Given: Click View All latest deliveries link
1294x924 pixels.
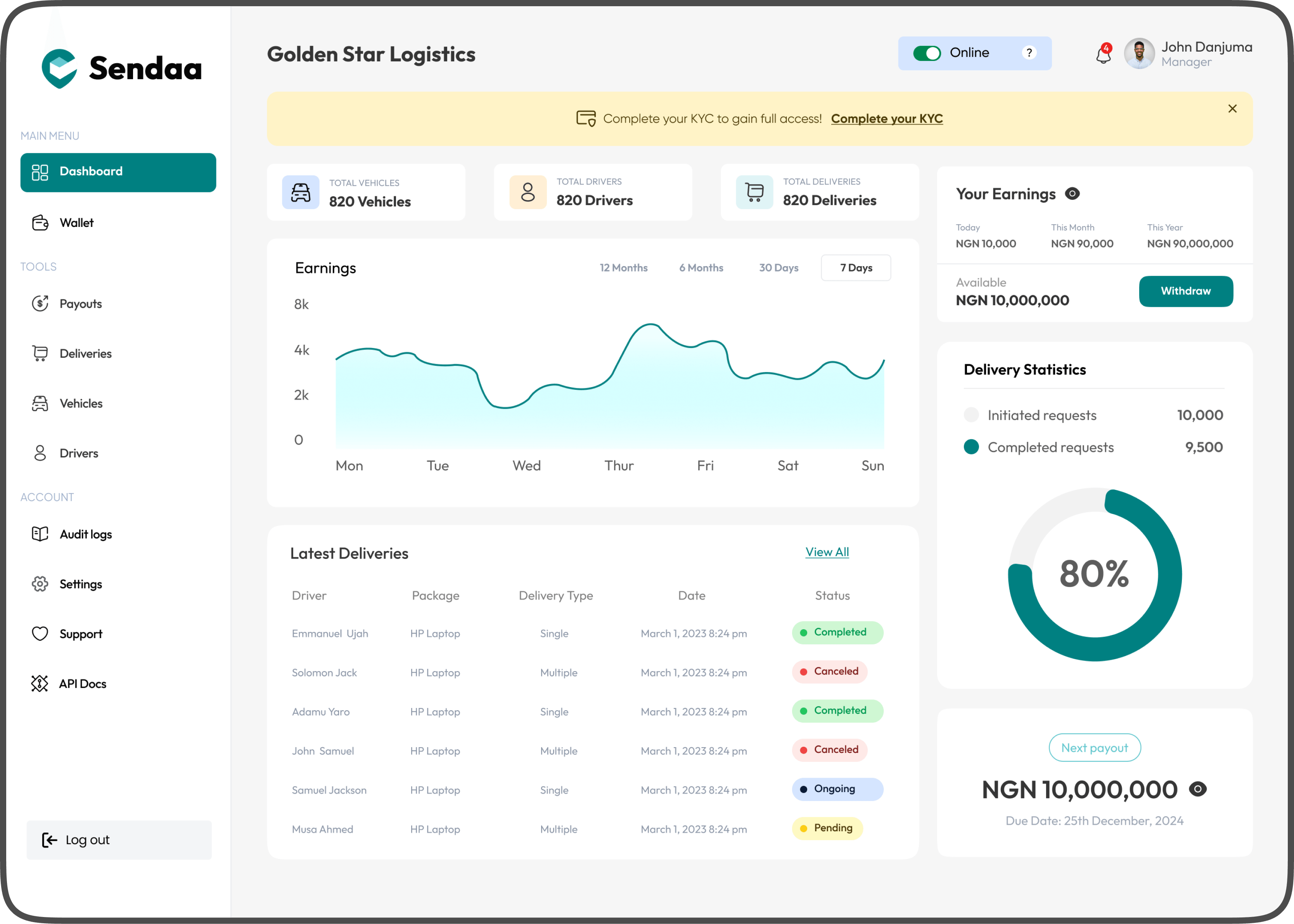Looking at the screenshot, I should pos(827,552).
